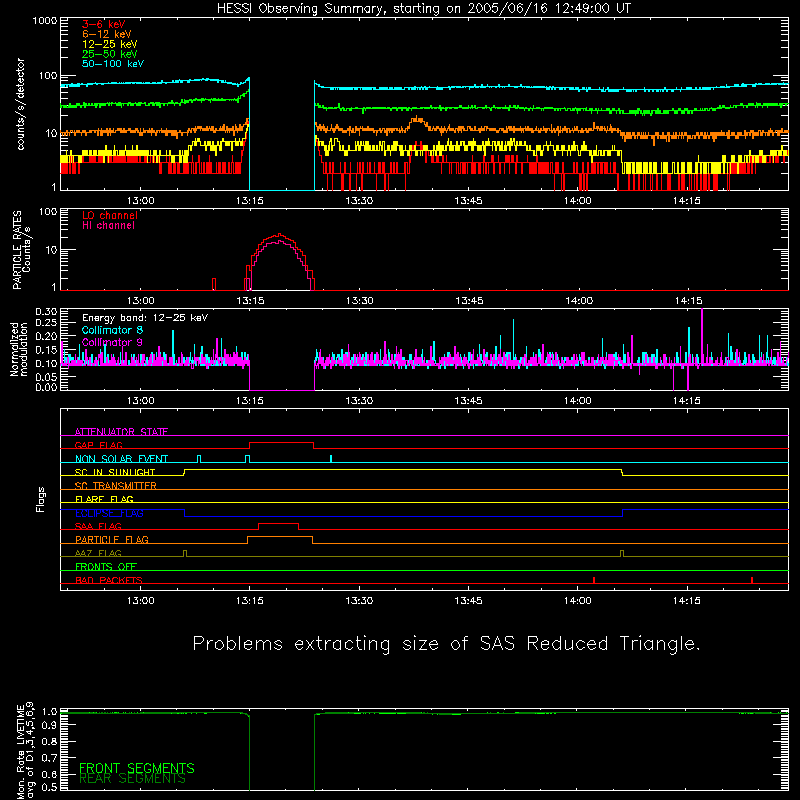Click the HESSI Observing Summary title text

click(424, 9)
